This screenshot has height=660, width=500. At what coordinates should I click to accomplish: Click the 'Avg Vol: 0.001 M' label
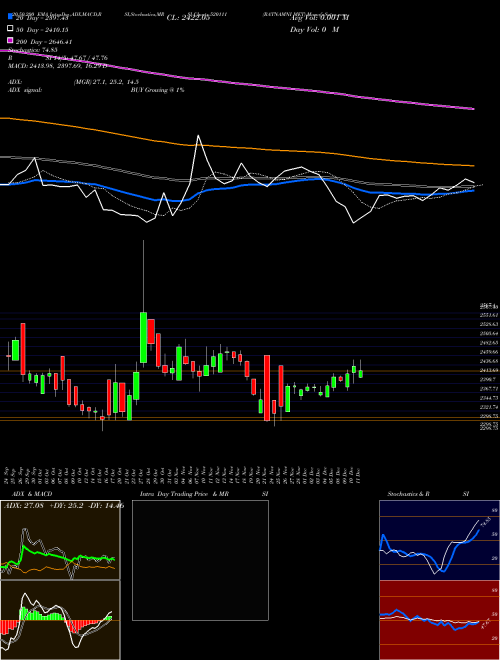pyautogui.click(x=319, y=18)
